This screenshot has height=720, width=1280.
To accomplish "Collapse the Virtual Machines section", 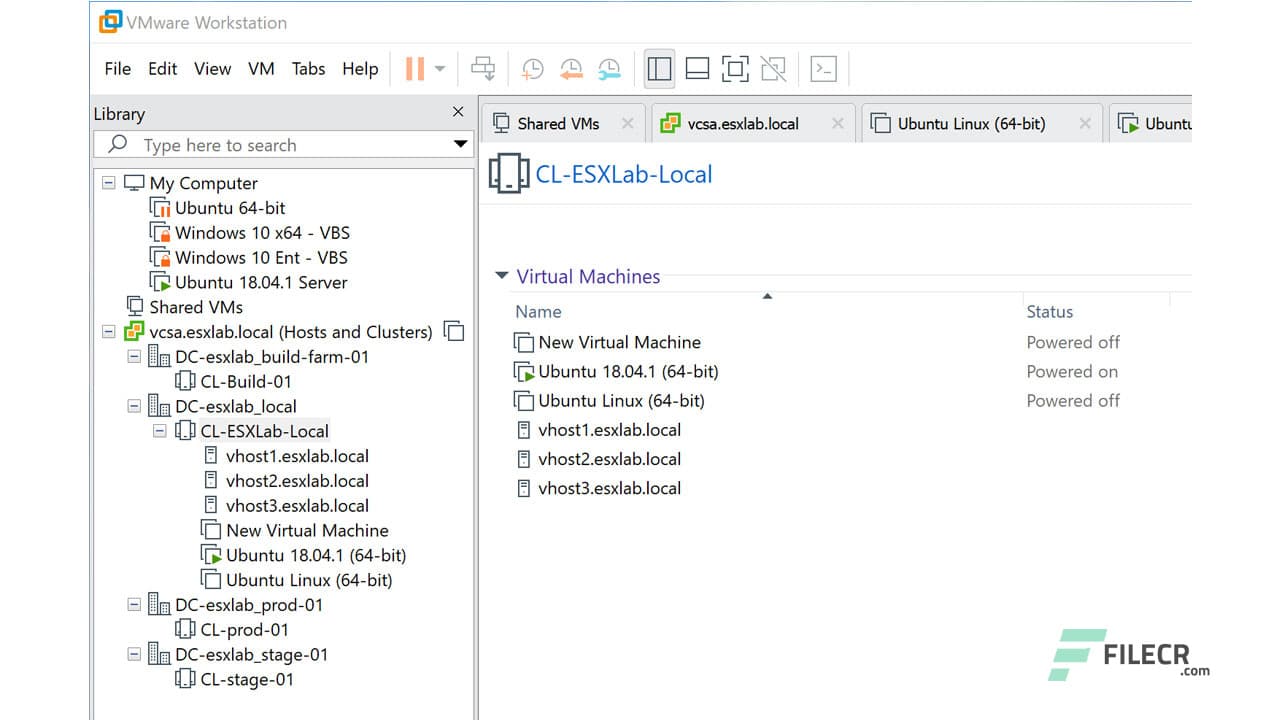I will click(501, 276).
